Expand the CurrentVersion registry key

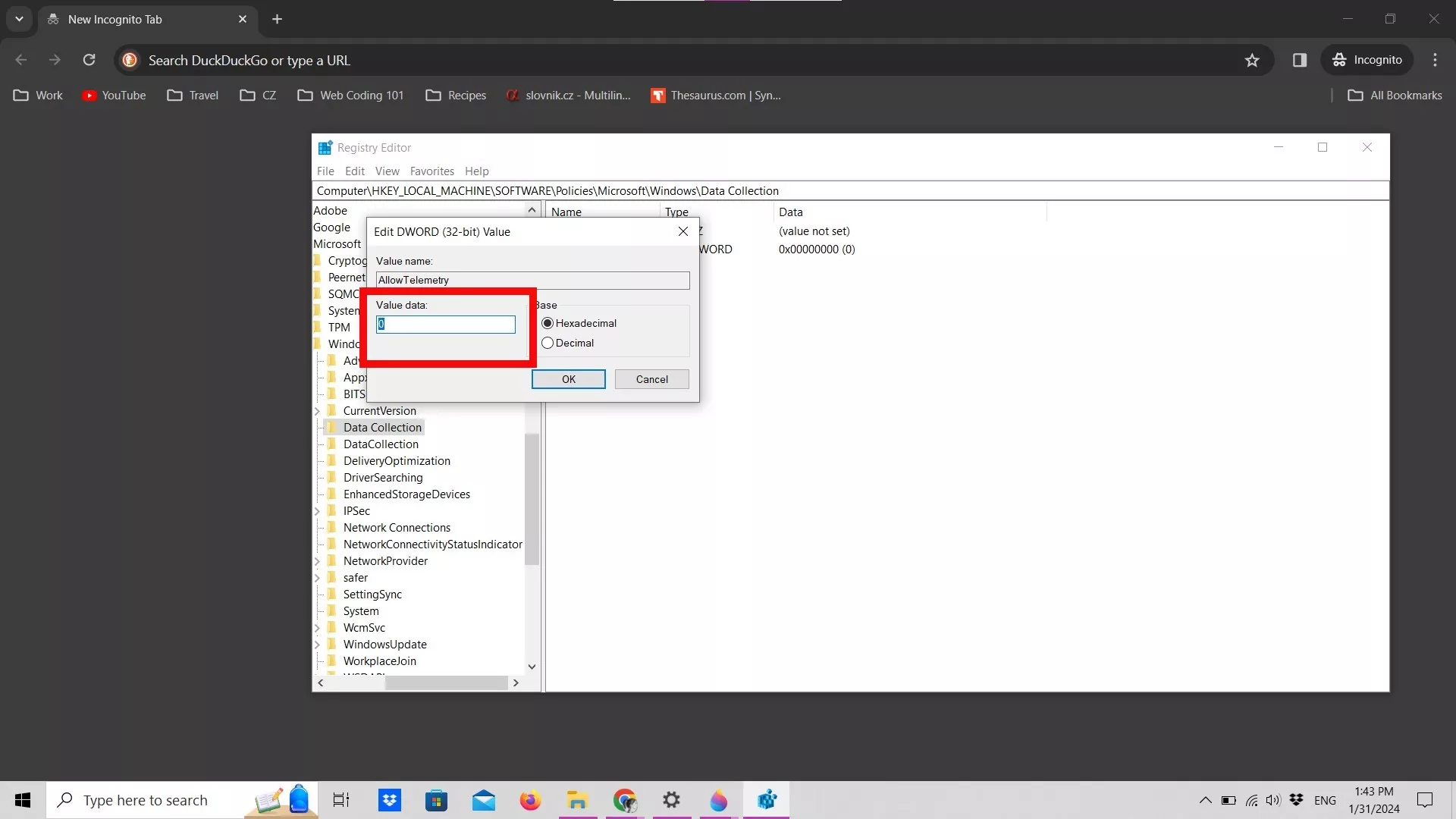(x=317, y=411)
